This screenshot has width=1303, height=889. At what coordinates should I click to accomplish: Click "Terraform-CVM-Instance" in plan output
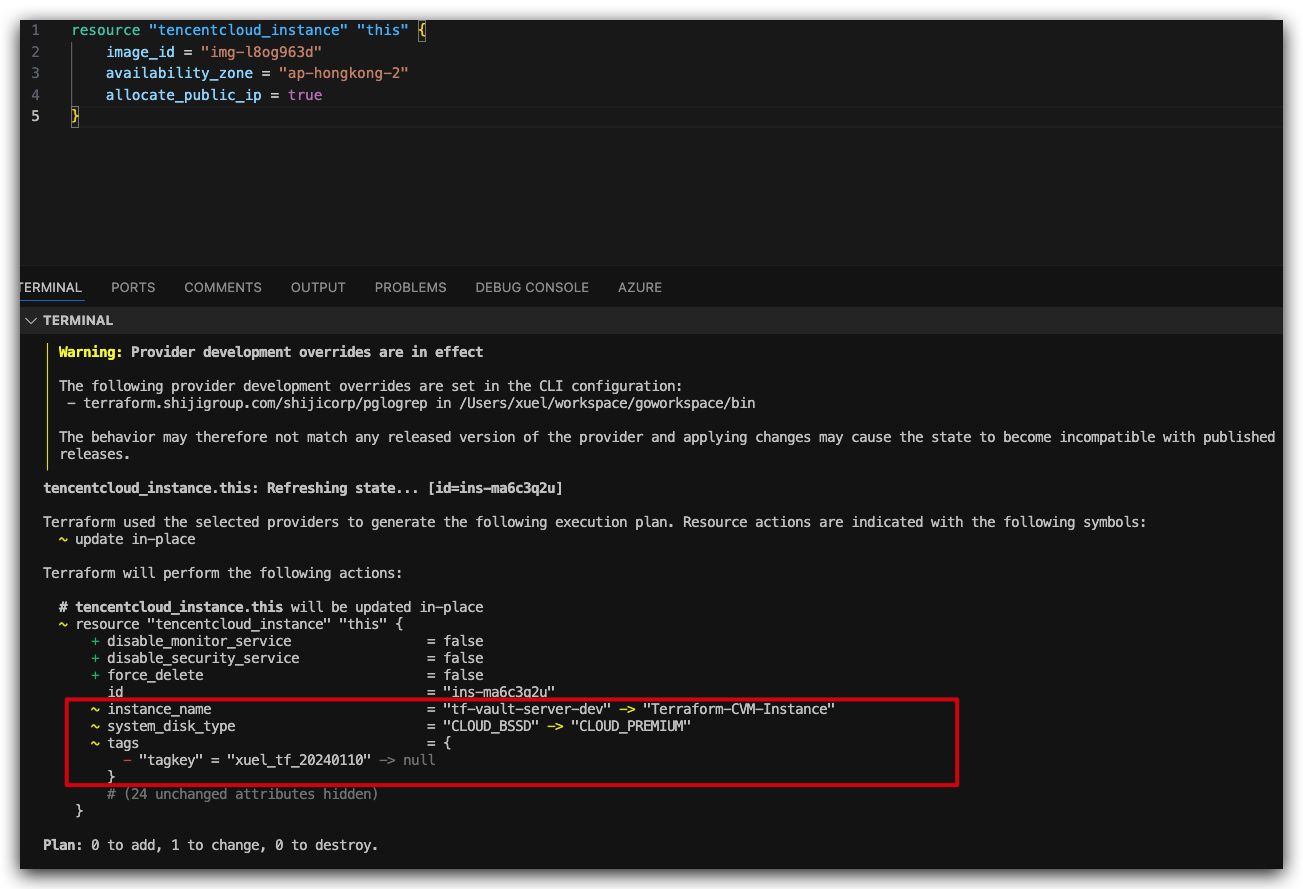738,709
